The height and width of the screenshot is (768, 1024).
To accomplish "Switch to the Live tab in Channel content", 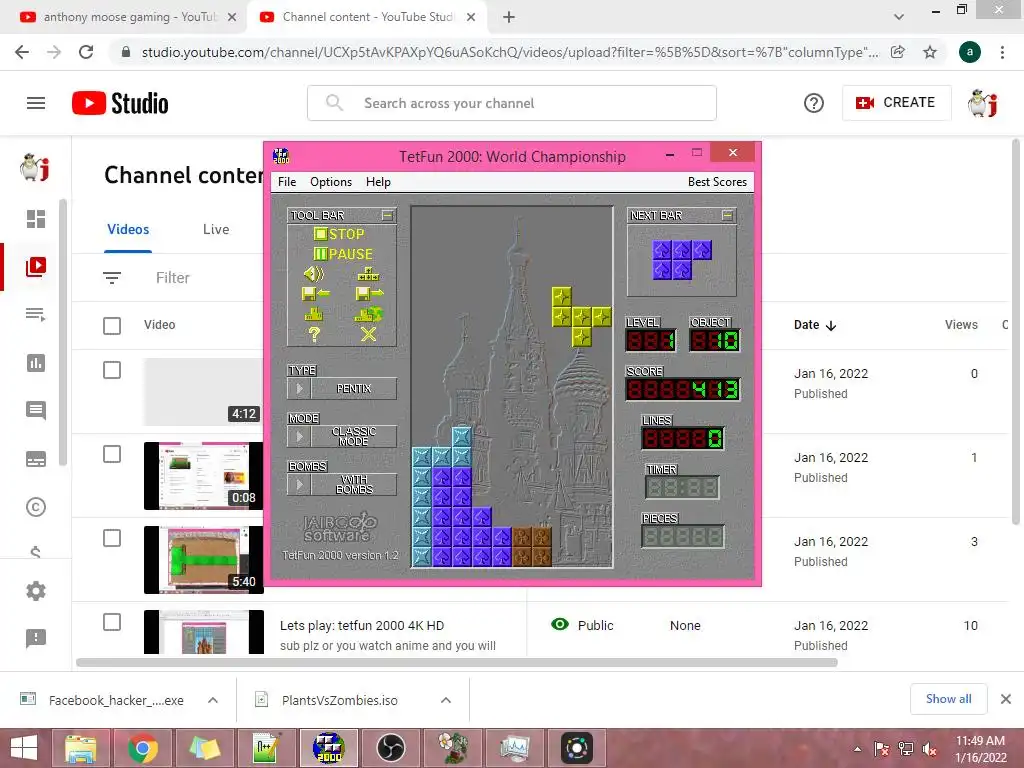I will [216, 229].
